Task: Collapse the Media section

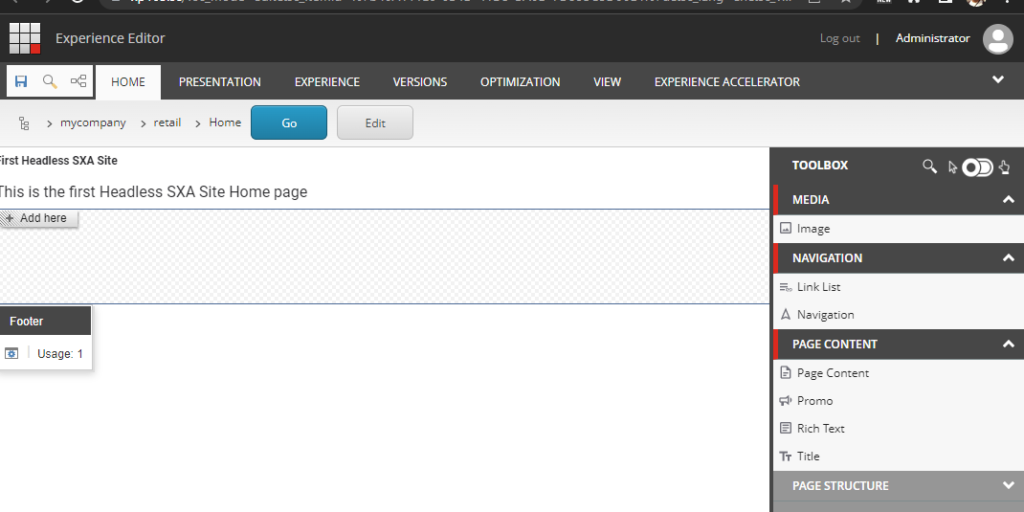Action: coord(1008,200)
